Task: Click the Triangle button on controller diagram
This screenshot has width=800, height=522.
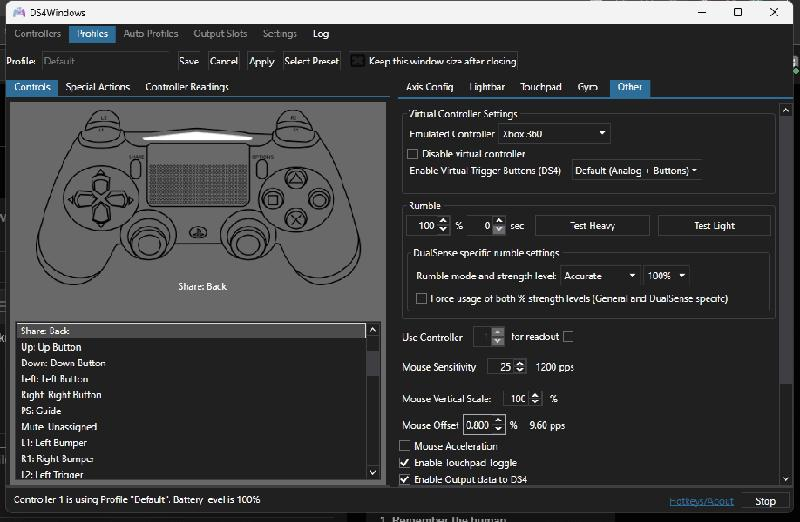Action: pos(295,179)
